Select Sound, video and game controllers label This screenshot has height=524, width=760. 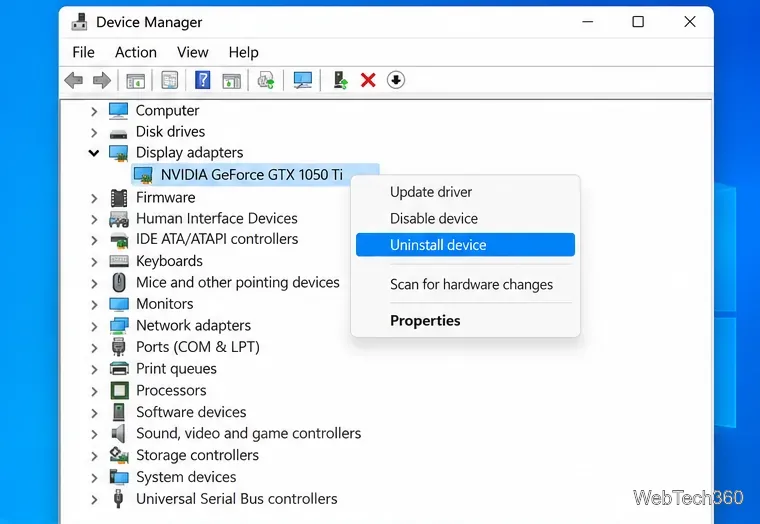pos(249,433)
